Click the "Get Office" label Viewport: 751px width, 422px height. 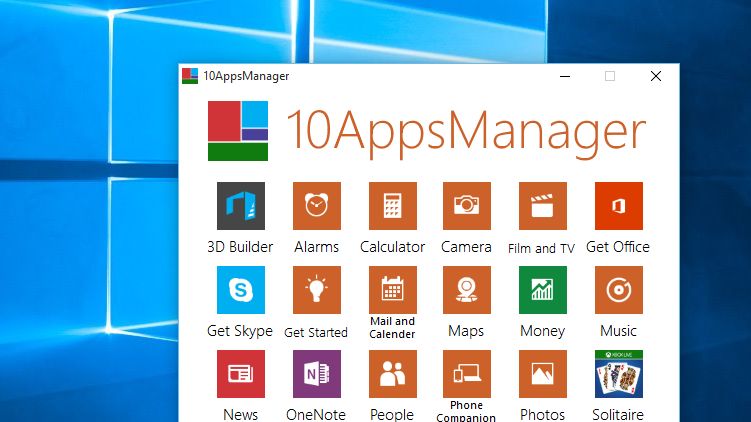click(618, 247)
